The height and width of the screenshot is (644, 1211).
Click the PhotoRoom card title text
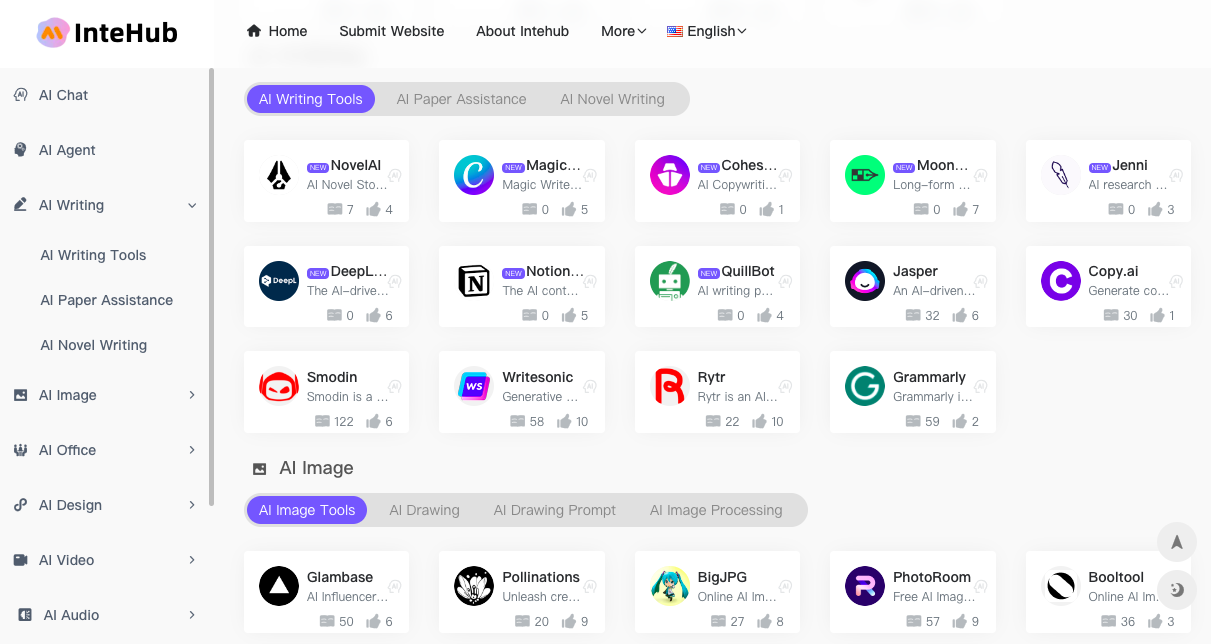click(932, 577)
